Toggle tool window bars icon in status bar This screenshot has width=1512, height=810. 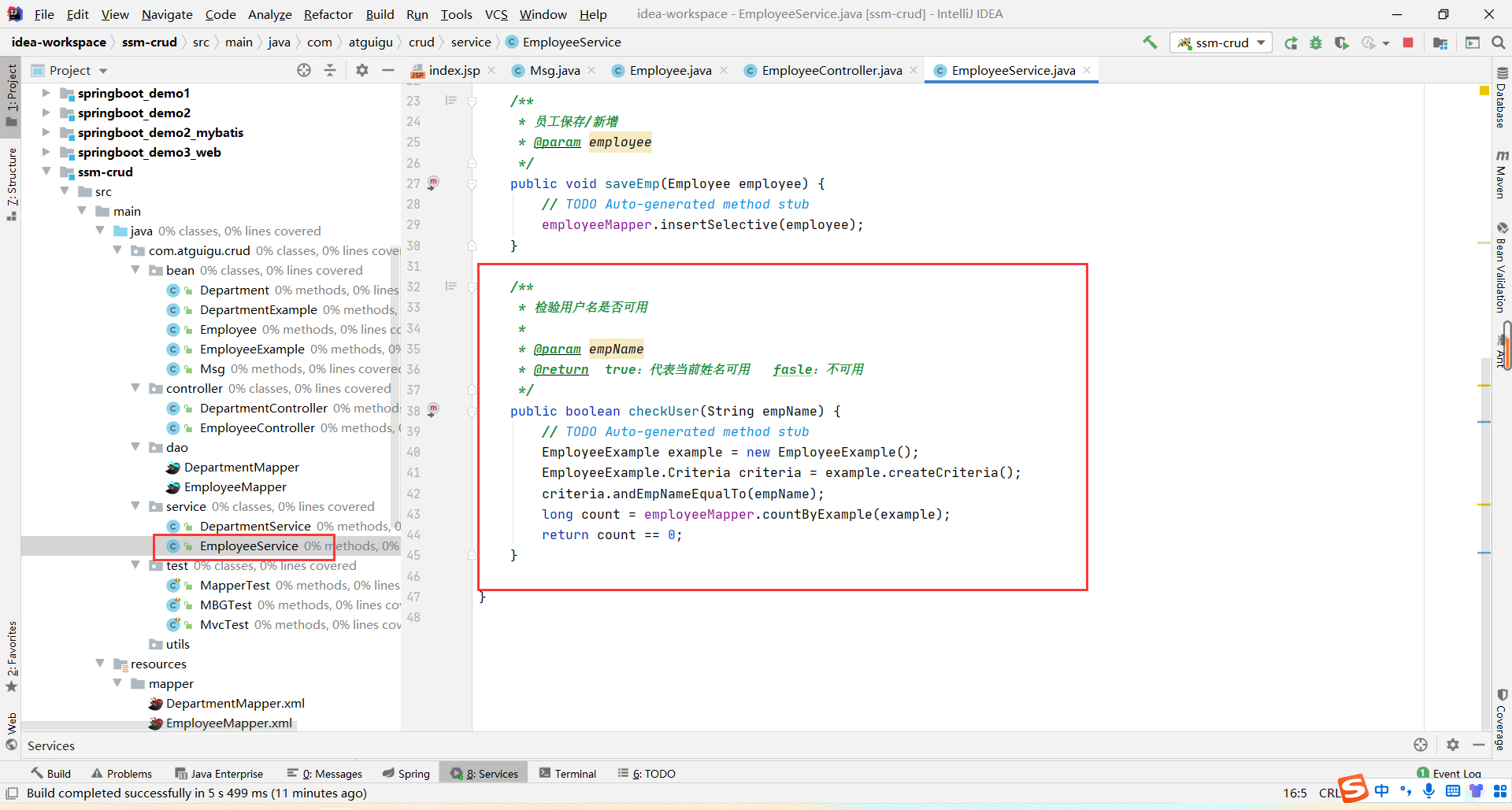12,793
